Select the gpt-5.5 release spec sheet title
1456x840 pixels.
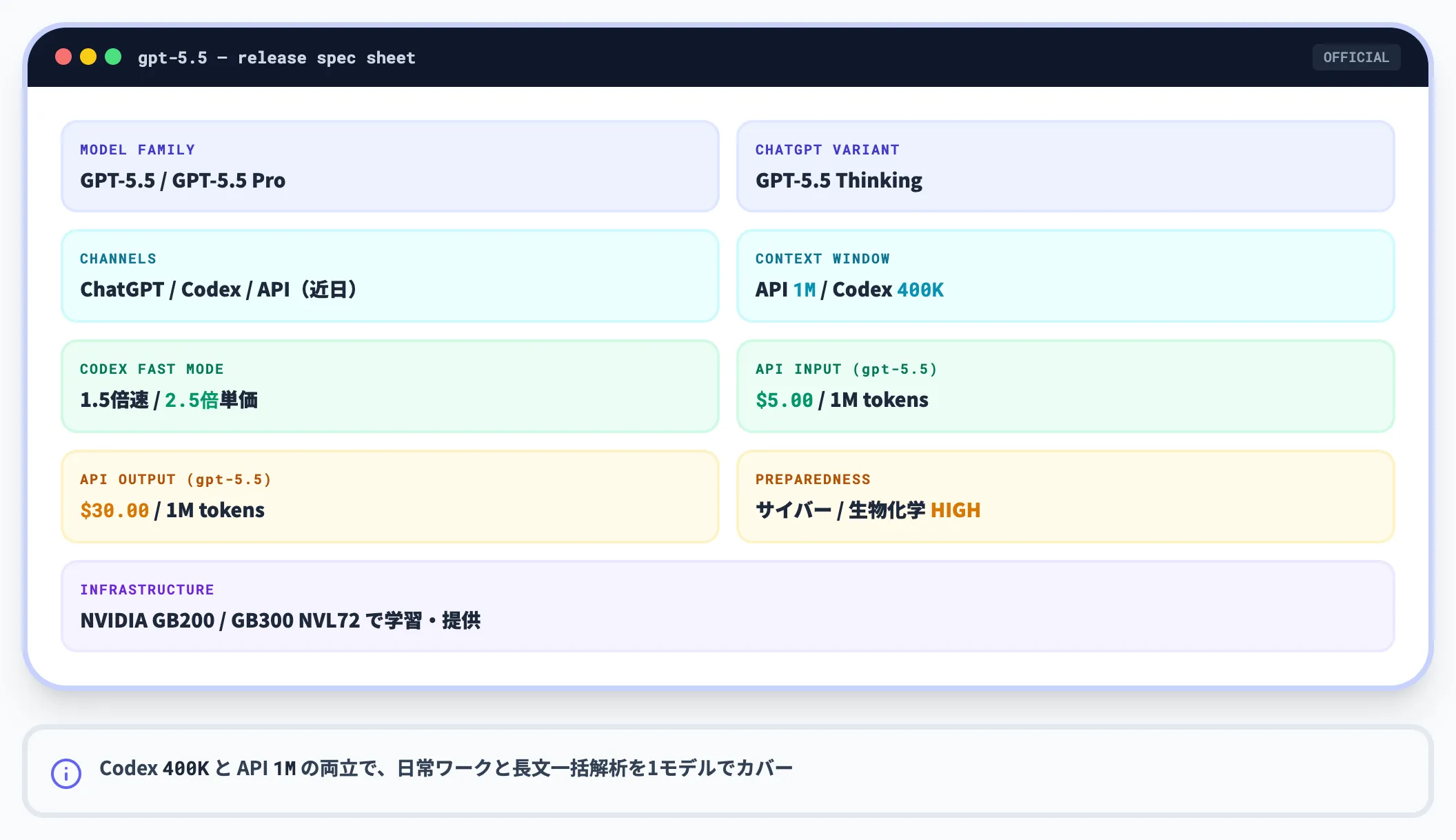click(276, 57)
